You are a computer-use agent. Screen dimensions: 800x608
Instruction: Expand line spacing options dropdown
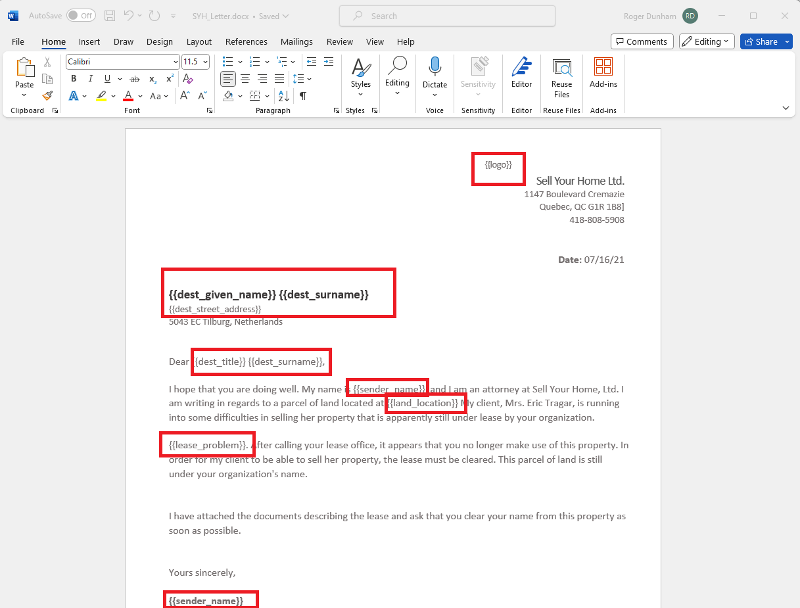click(x=309, y=79)
